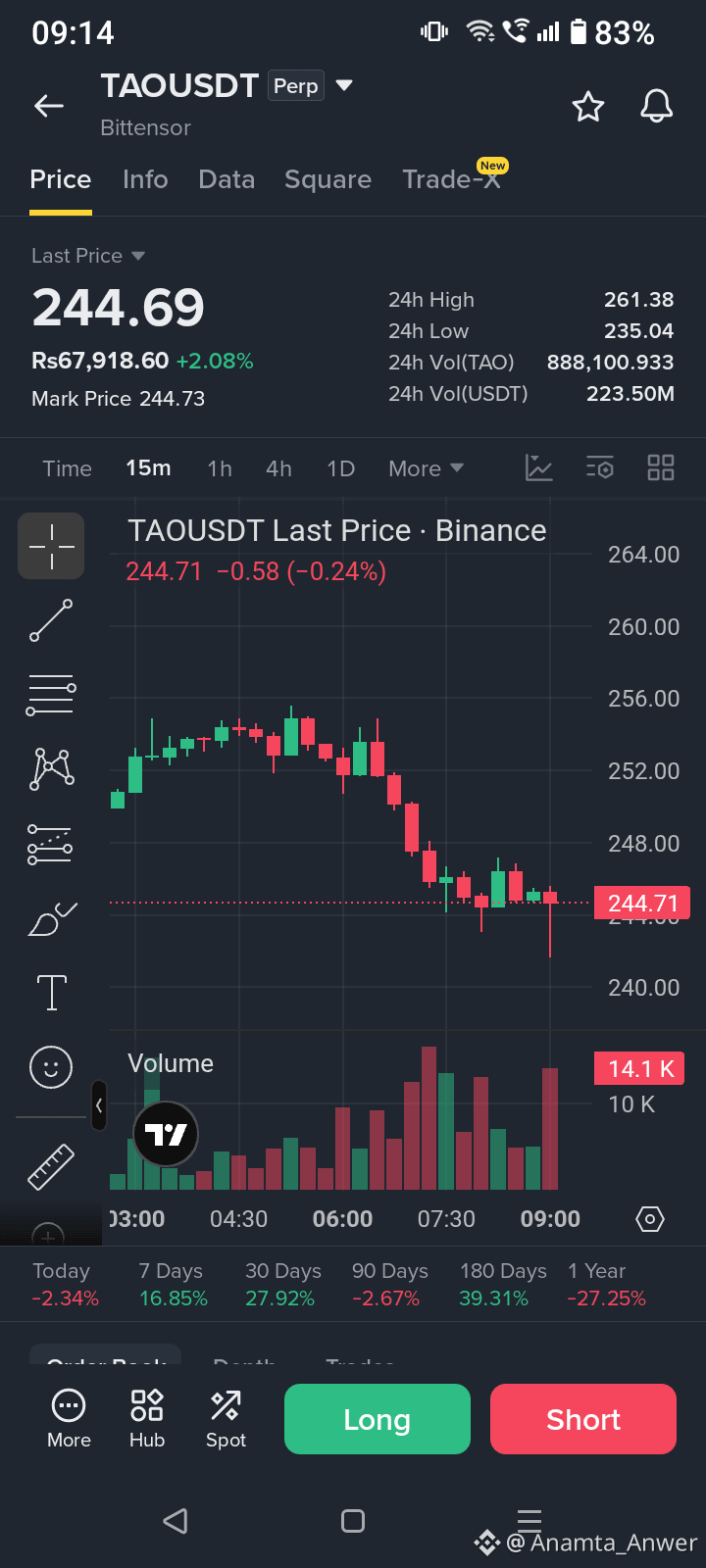Open the multi-chart grid layout icon

pyautogui.click(x=661, y=467)
